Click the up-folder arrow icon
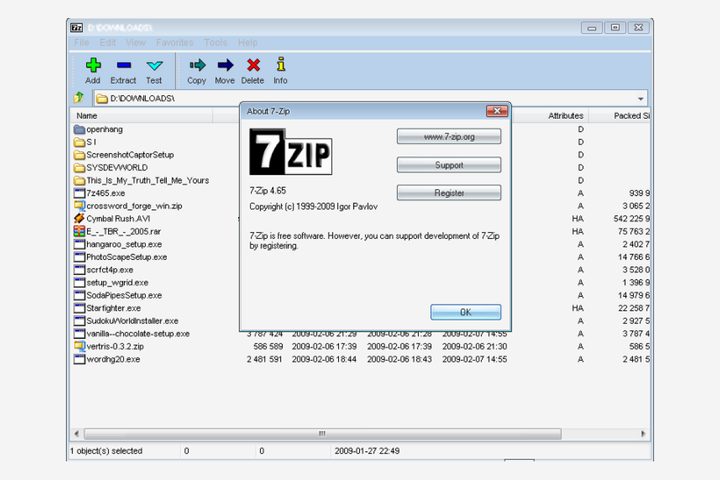 tap(78, 98)
